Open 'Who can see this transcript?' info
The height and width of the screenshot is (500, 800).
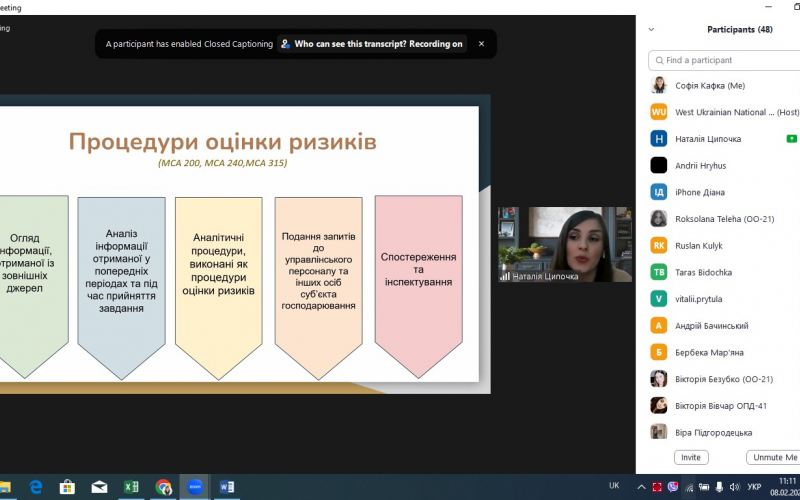click(x=372, y=44)
